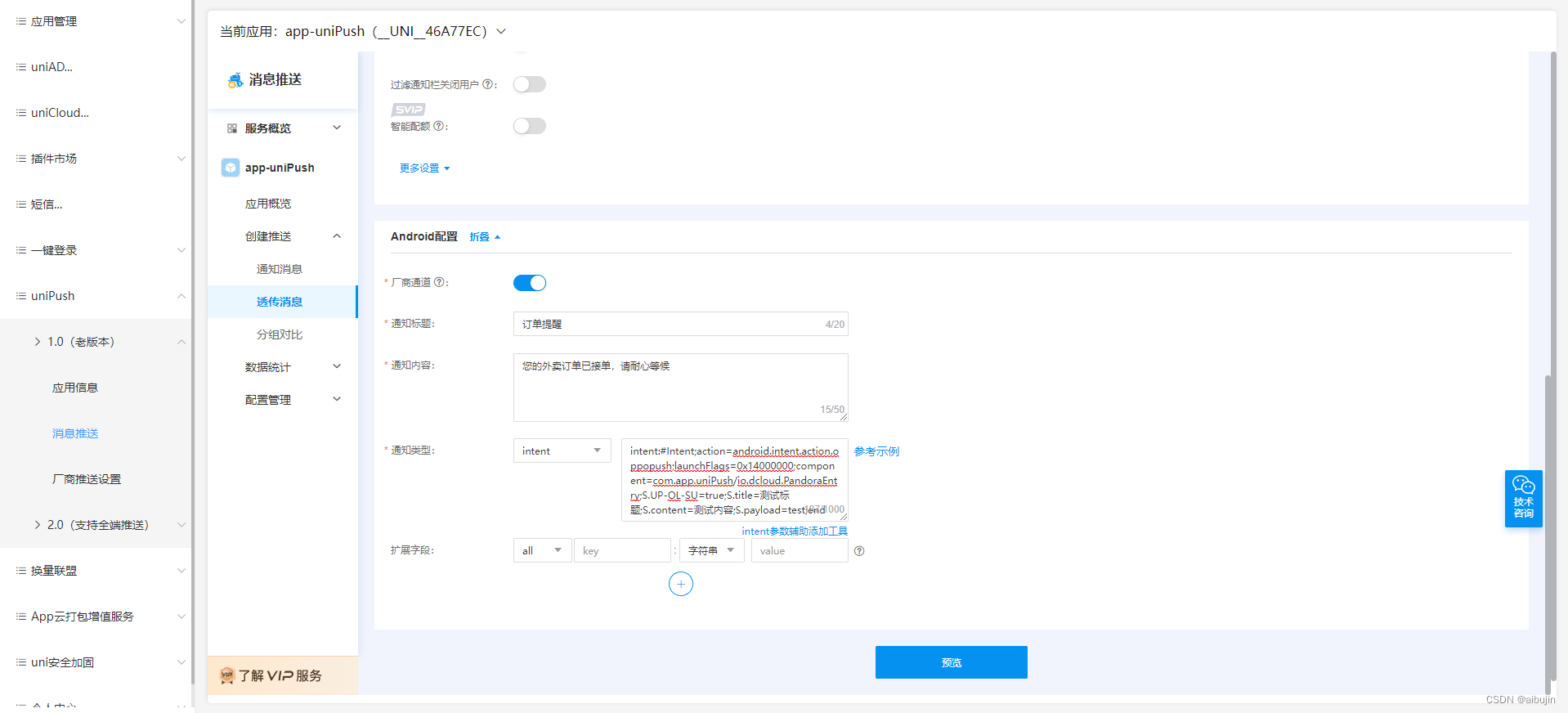Open the 技术咨询 chat widget
This screenshot has width=1568, height=713.
(x=1524, y=499)
